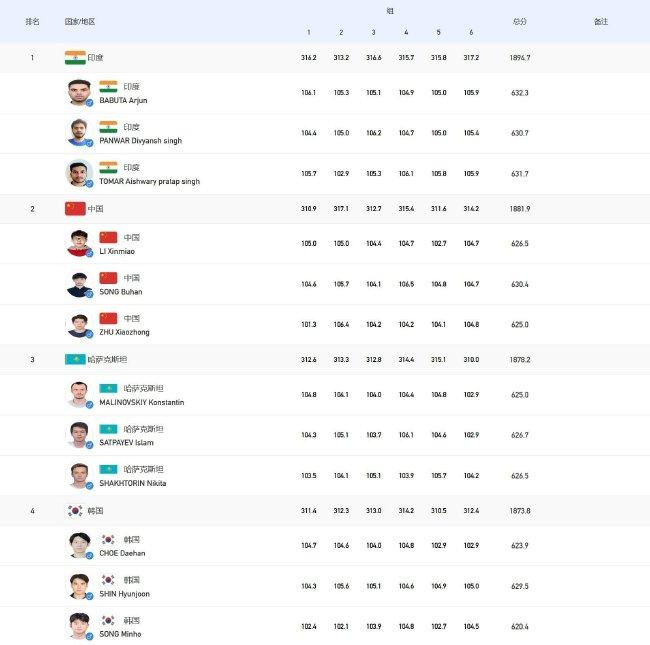Click the South Korea flag in team row
This screenshot has height=645, width=650.
75,510
